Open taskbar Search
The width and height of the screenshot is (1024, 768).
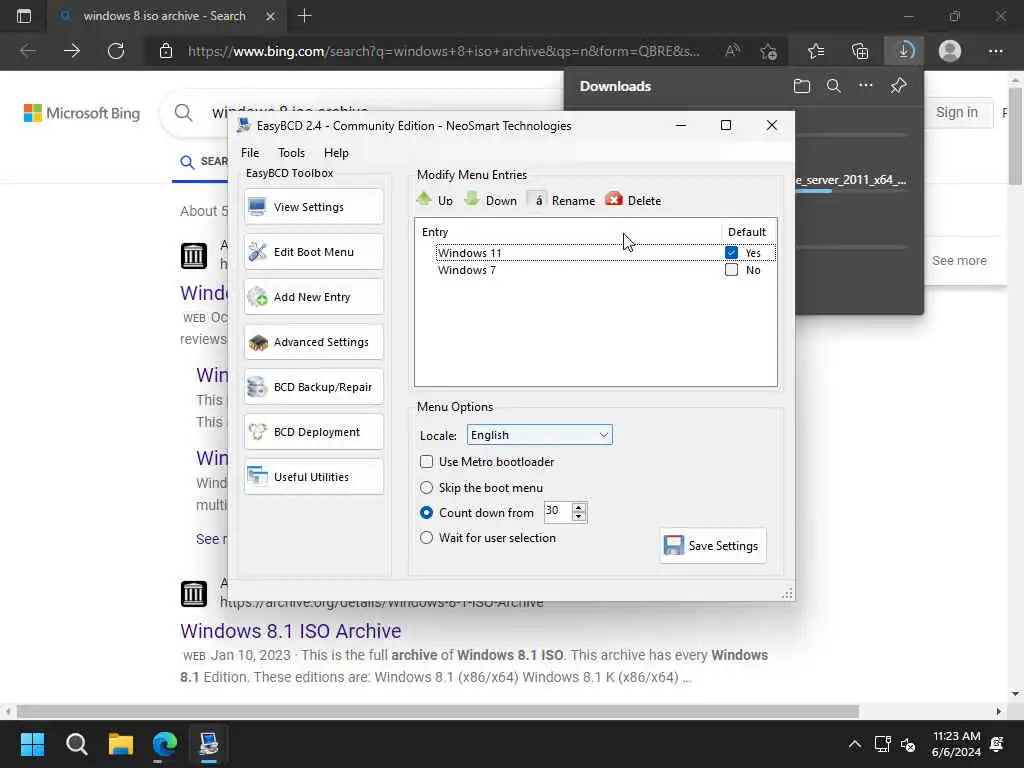[76, 744]
